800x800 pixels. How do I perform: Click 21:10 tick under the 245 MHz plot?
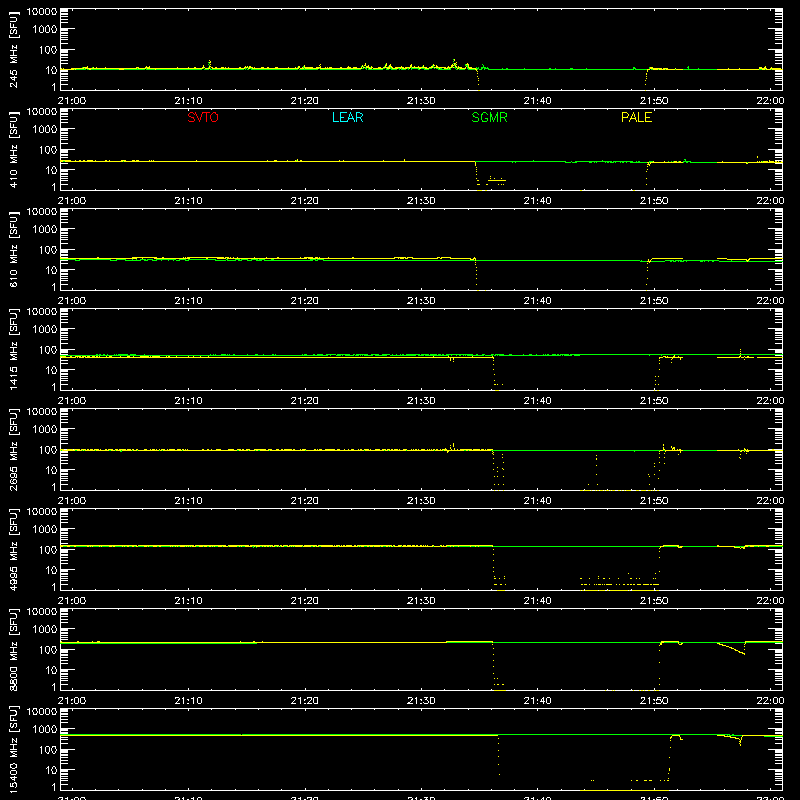188,101
